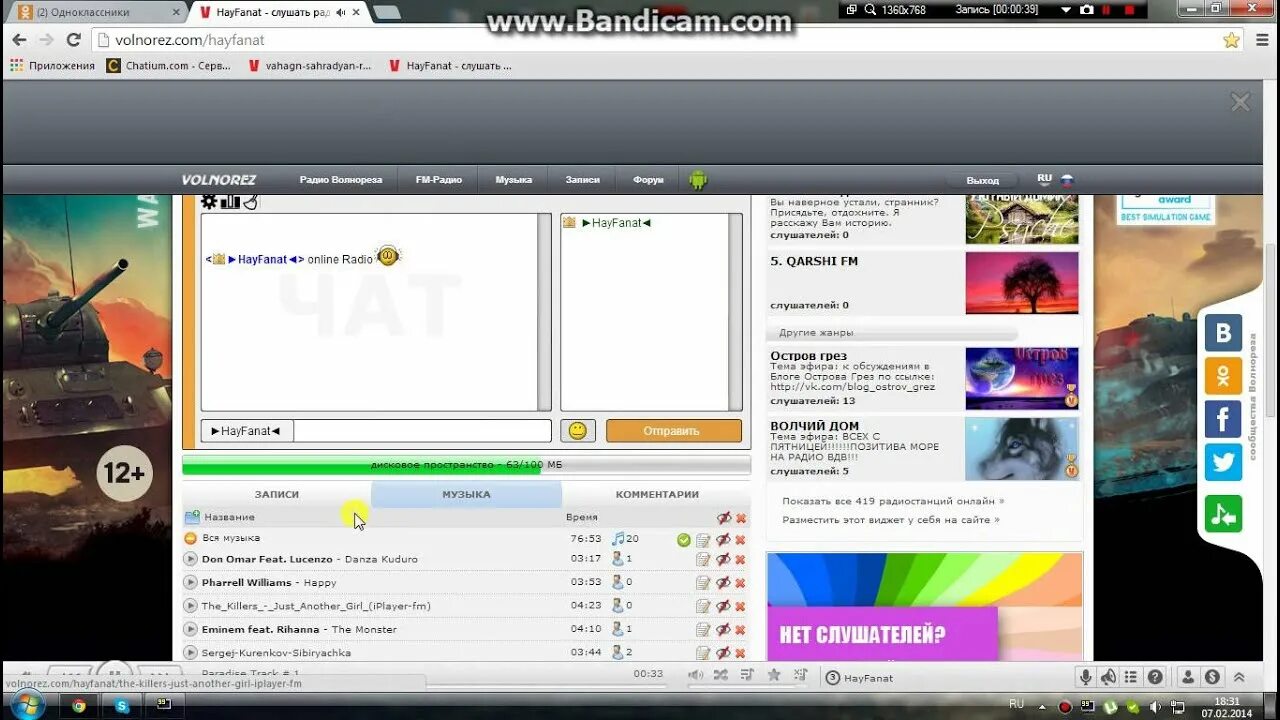Toggle the player shuffle icon
Image resolution: width=1280 pixels, height=720 pixels.
coord(720,676)
